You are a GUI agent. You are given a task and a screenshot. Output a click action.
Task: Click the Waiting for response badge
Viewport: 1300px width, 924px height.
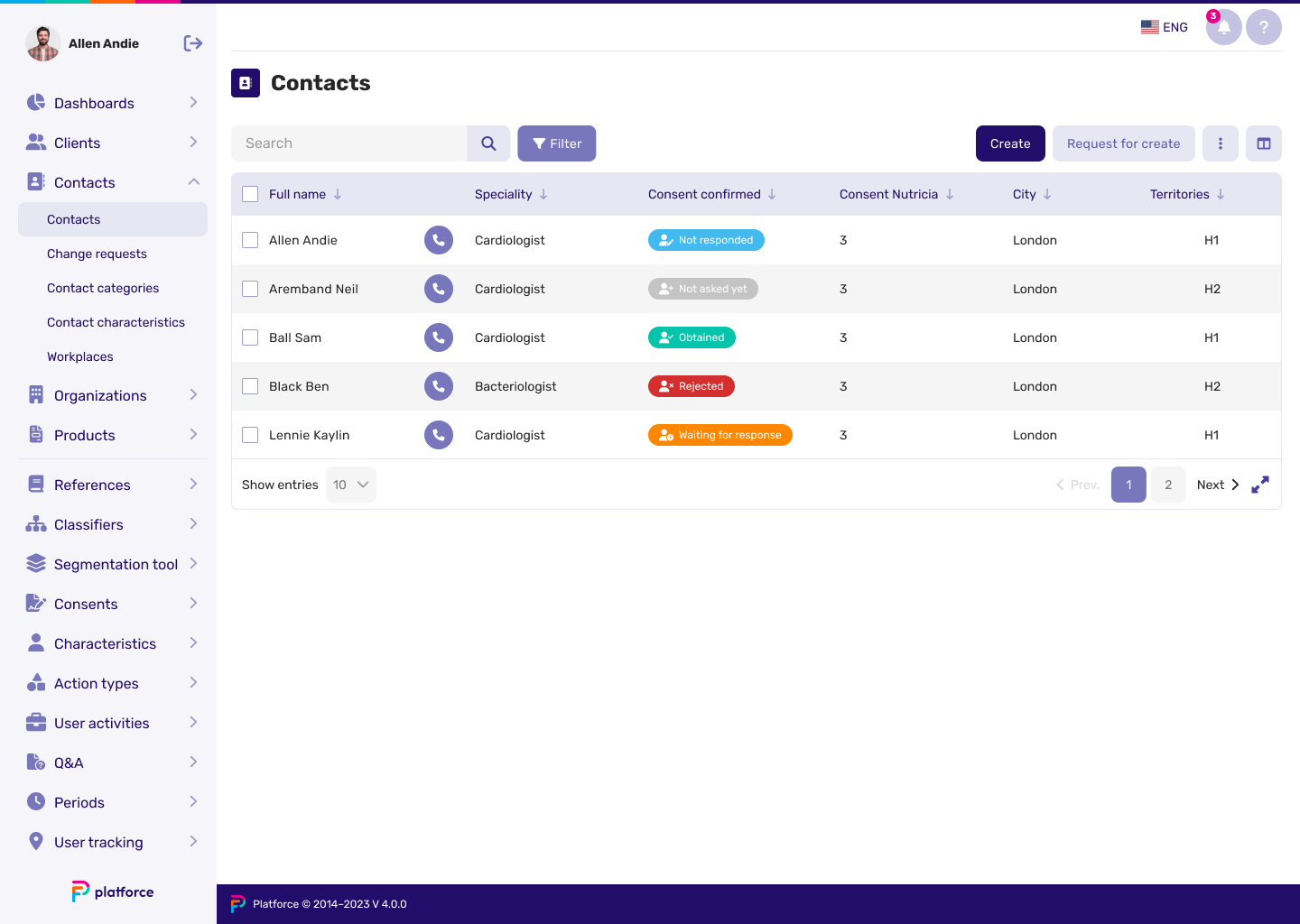720,435
